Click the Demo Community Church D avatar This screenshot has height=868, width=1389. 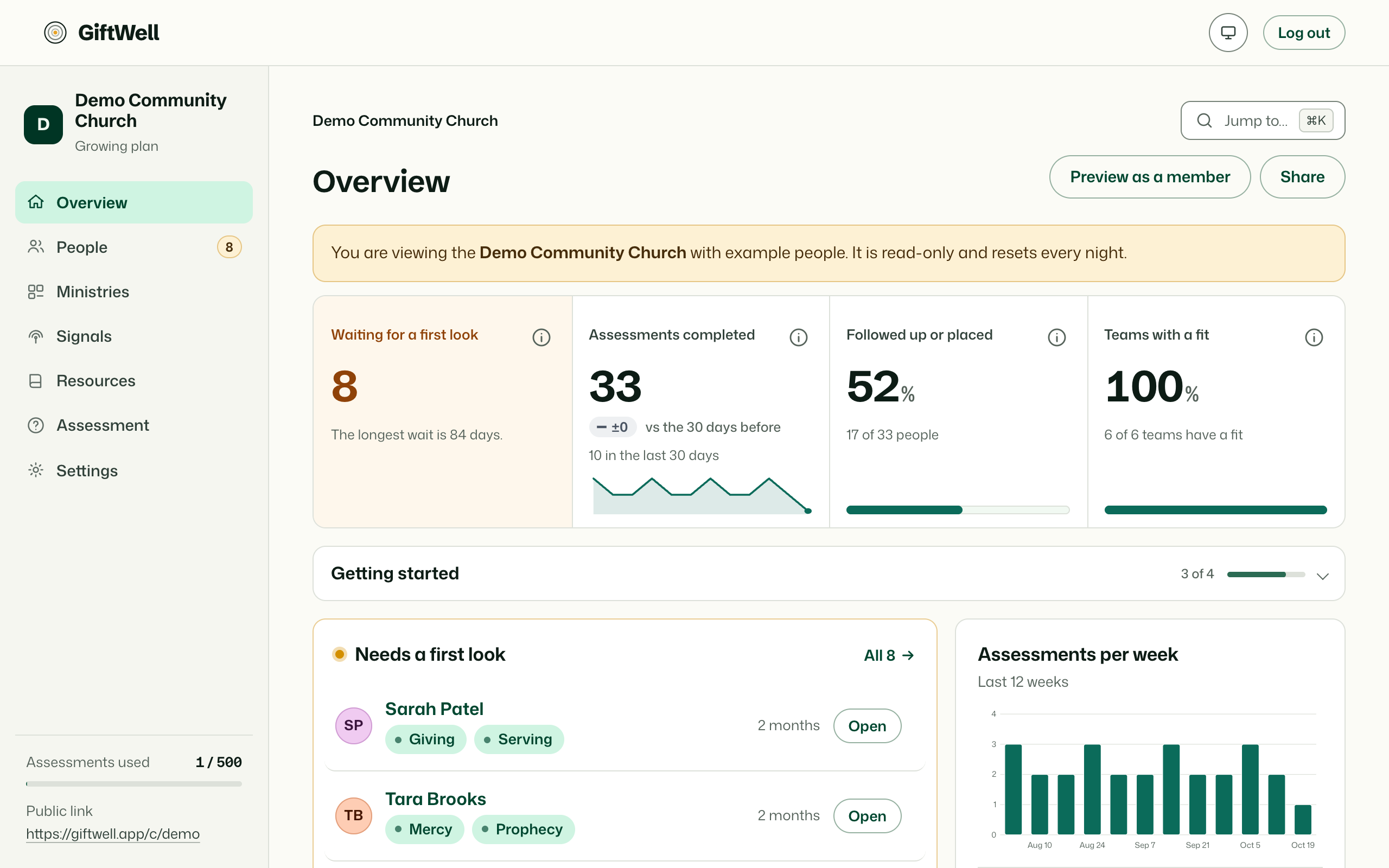(x=43, y=124)
